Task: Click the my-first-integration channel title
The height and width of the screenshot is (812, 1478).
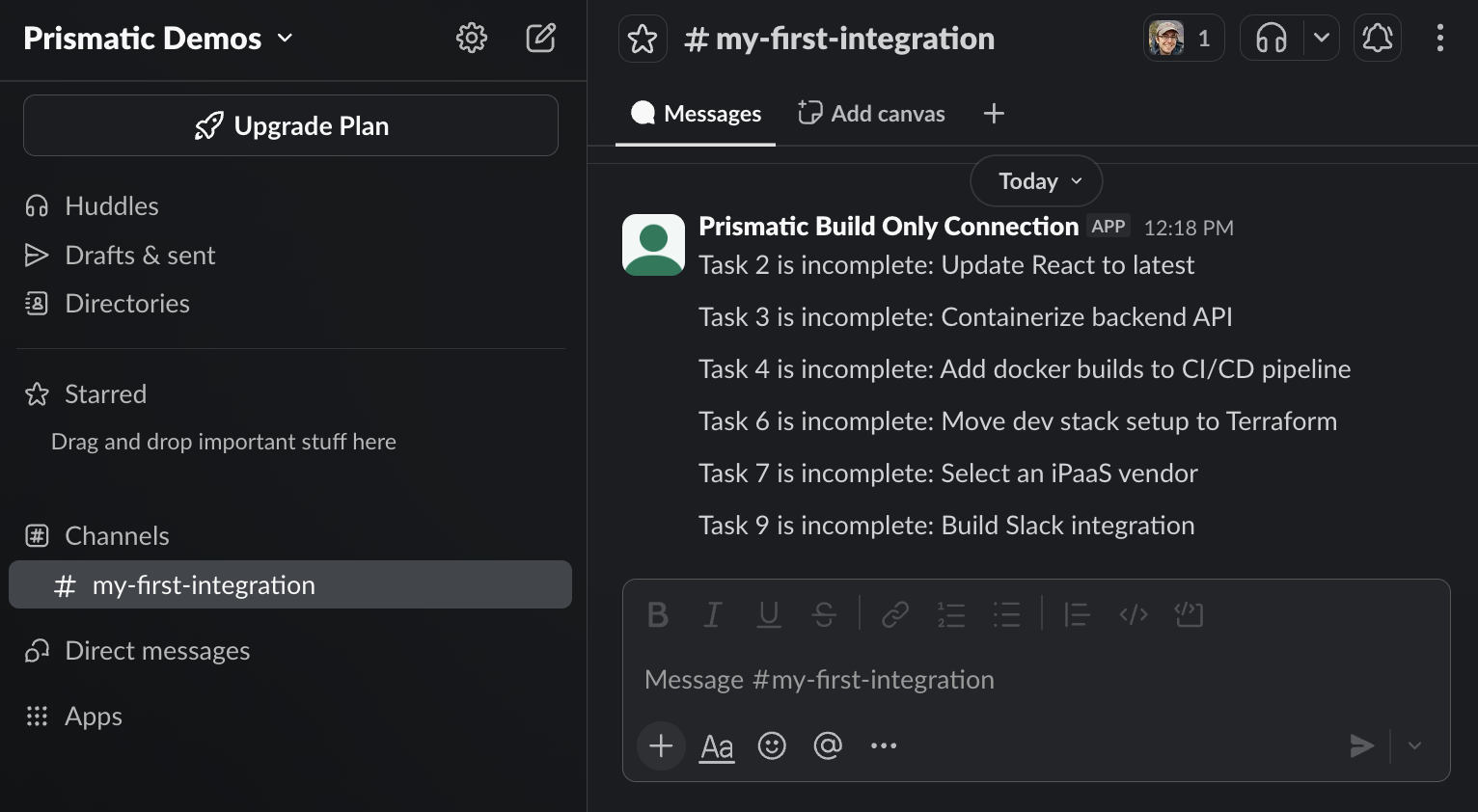Action: click(x=838, y=39)
